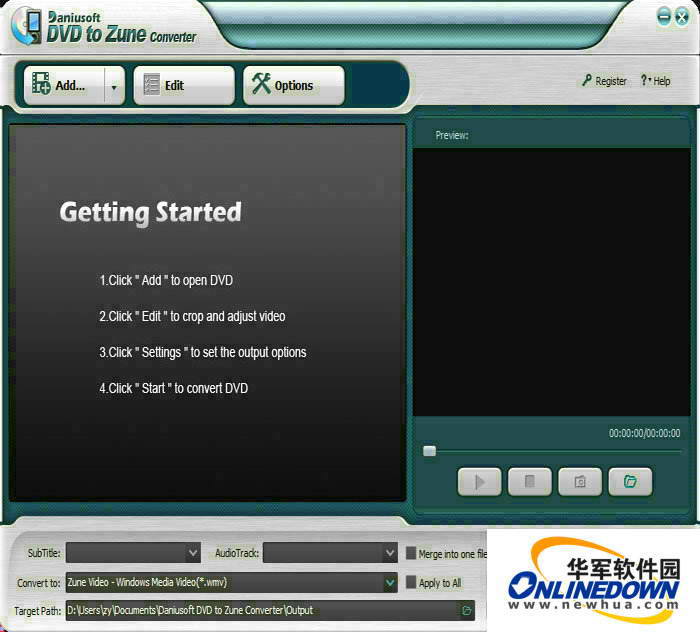Enable Merge into one file checkbox

coord(411,553)
